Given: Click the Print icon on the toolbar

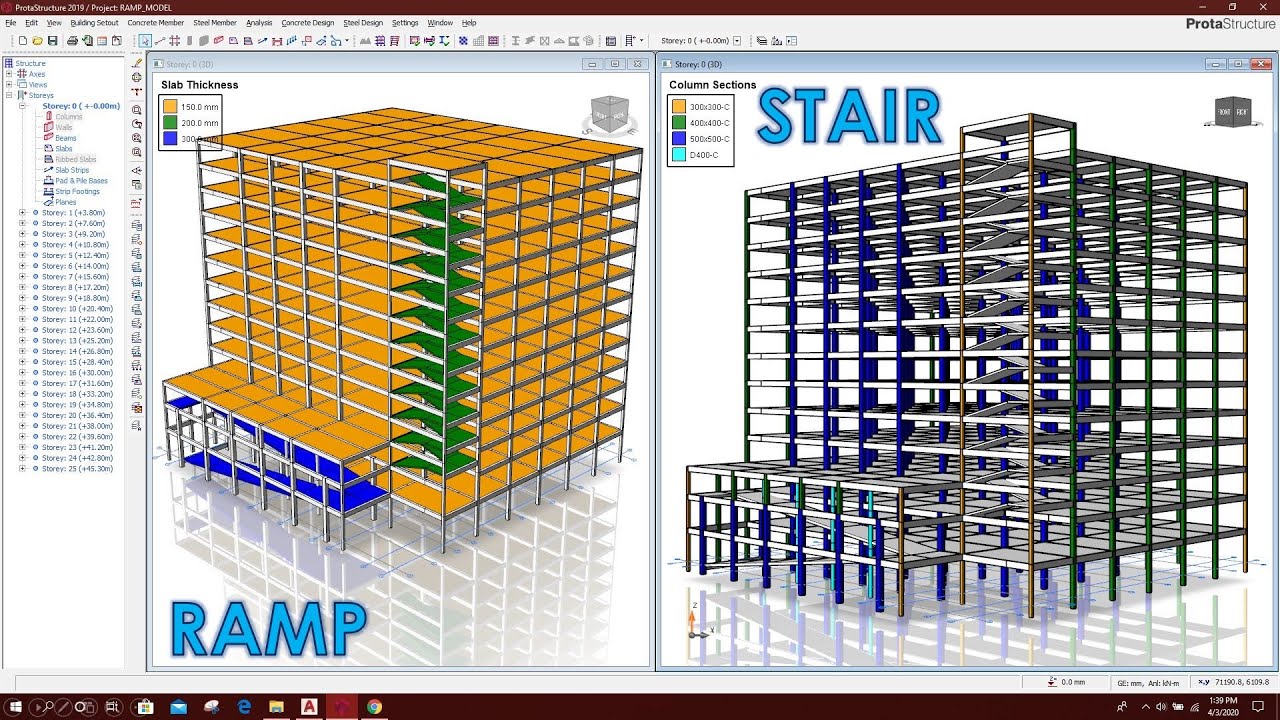Looking at the screenshot, I should [x=70, y=41].
